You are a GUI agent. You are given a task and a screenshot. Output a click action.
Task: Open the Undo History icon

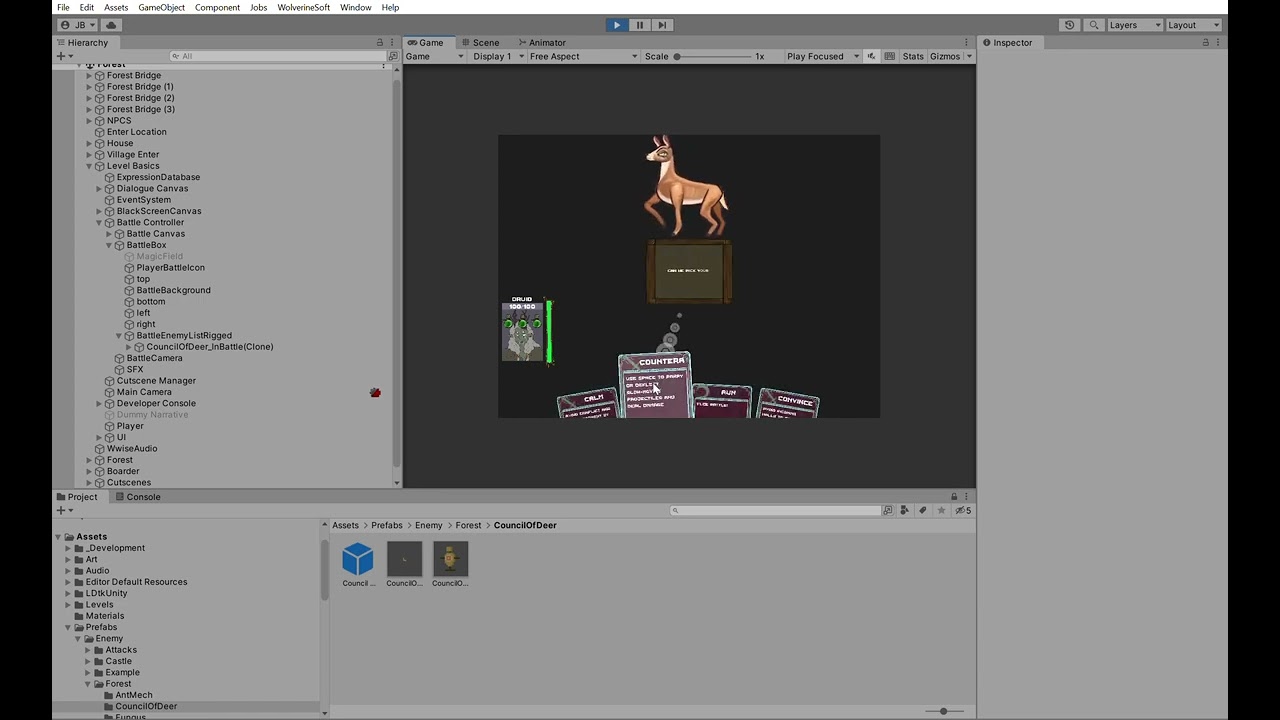pyautogui.click(x=1070, y=25)
